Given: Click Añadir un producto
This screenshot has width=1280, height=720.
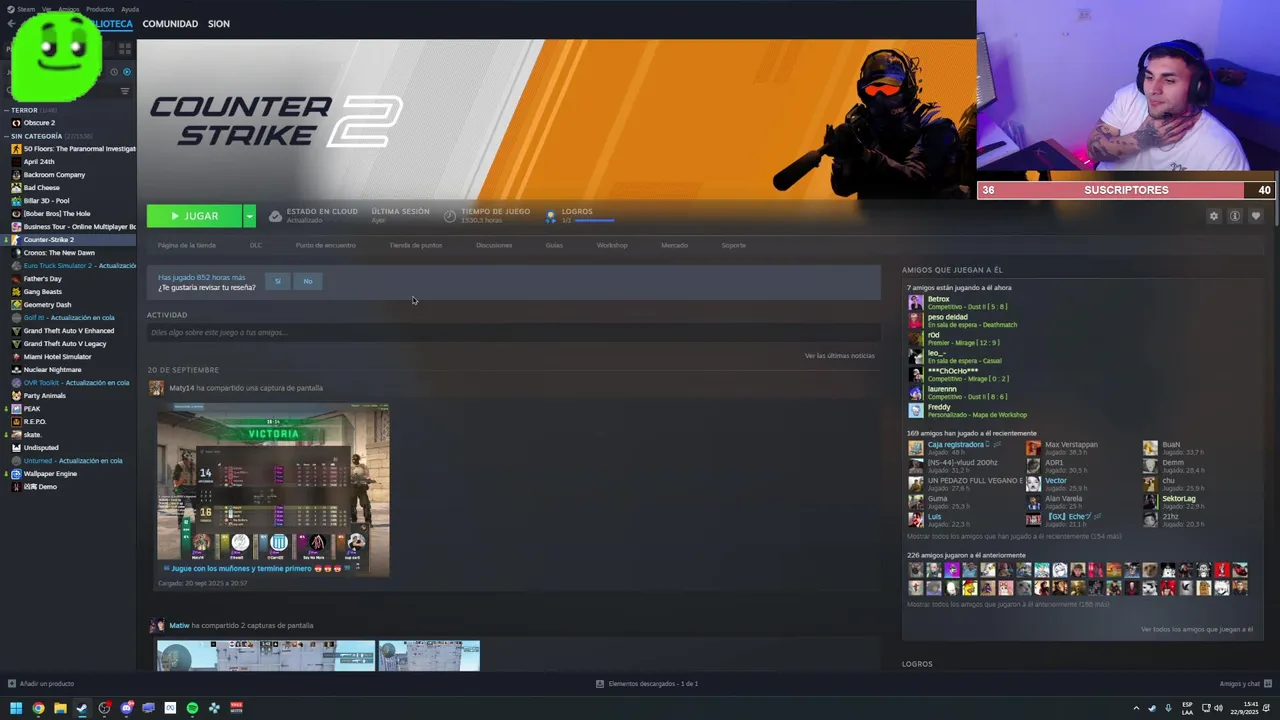Looking at the screenshot, I should [41, 684].
